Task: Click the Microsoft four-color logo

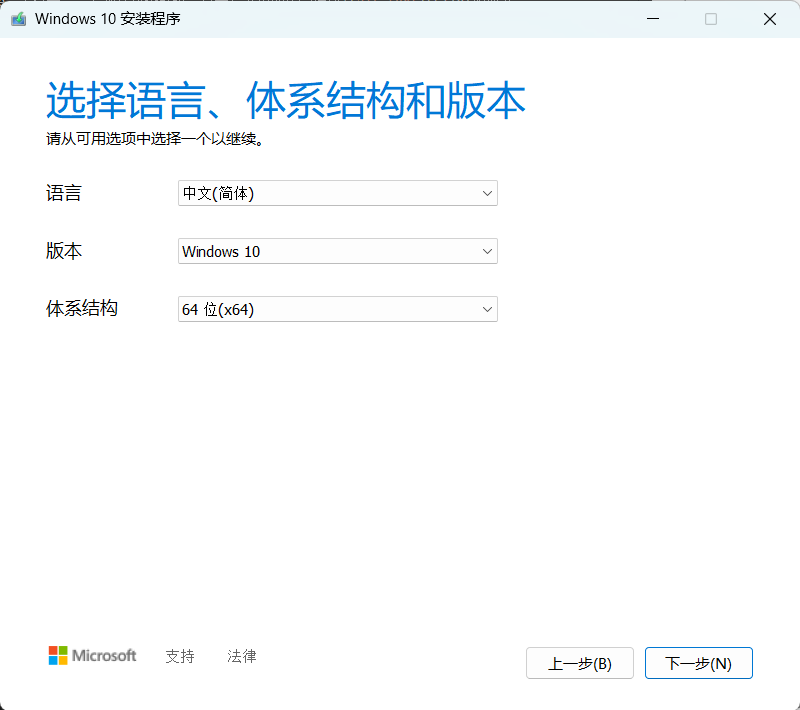Action: [59, 656]
